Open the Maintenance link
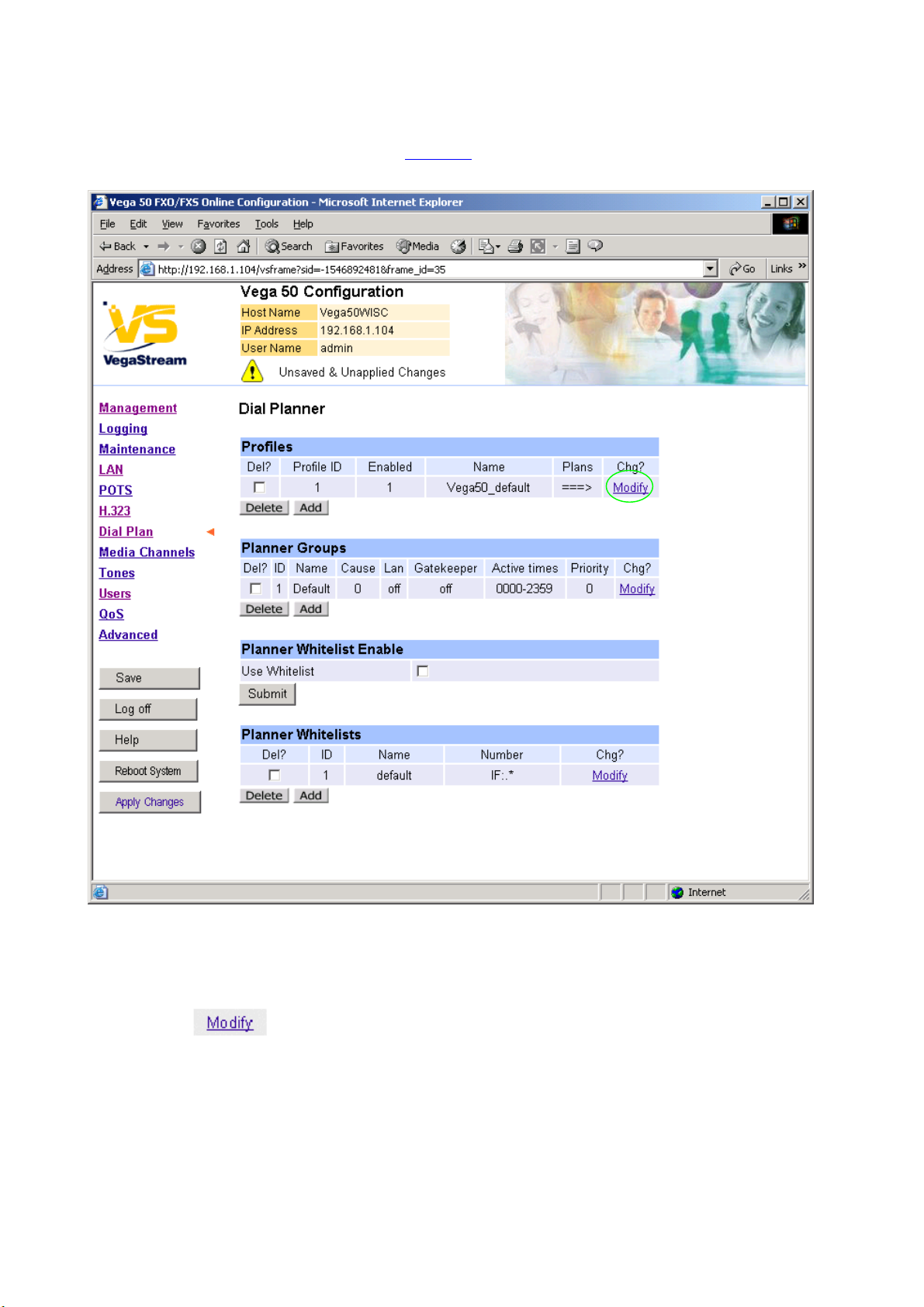 [137, 449]
